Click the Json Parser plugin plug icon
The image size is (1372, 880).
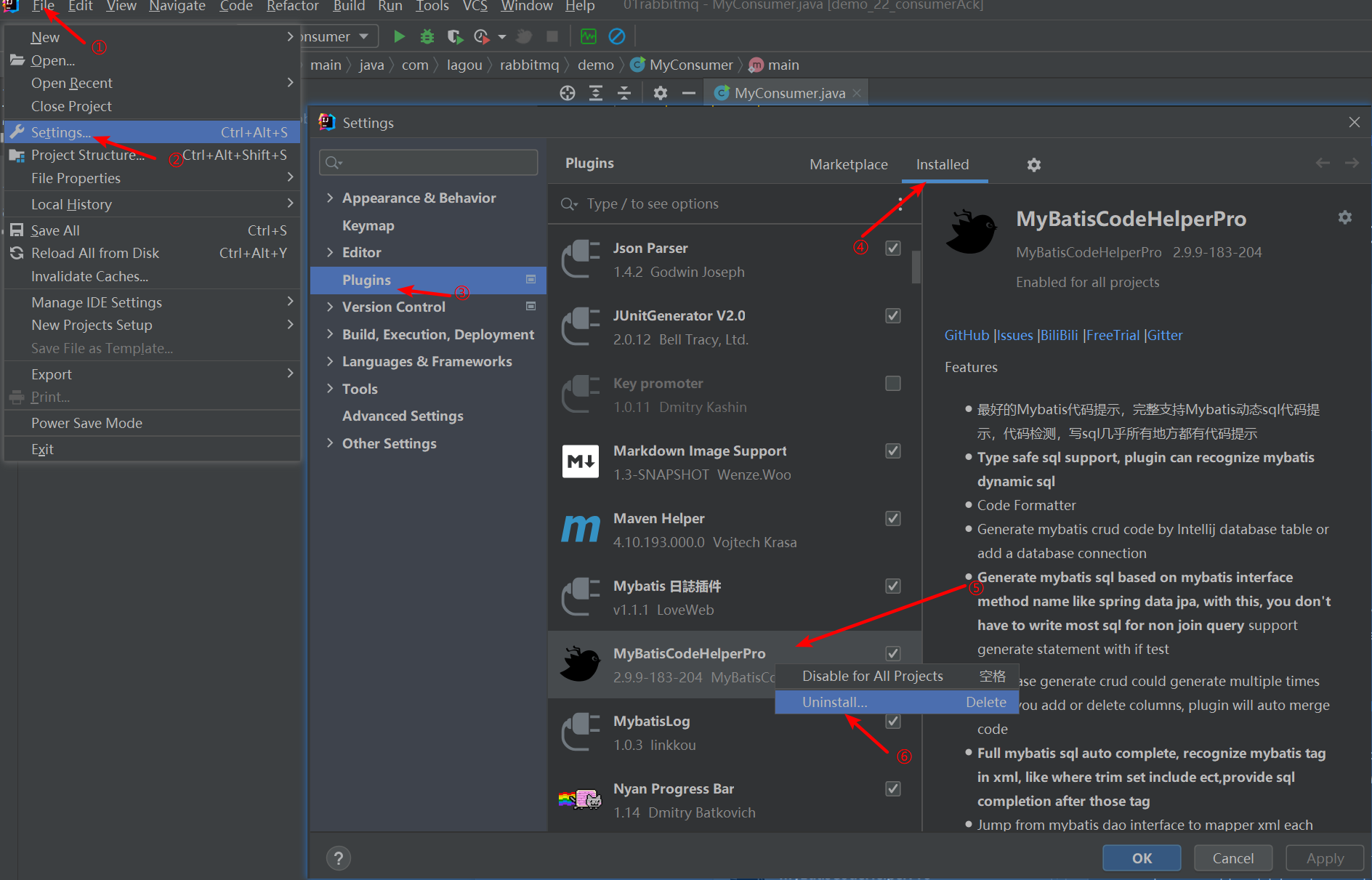click(x=581, y=259)
